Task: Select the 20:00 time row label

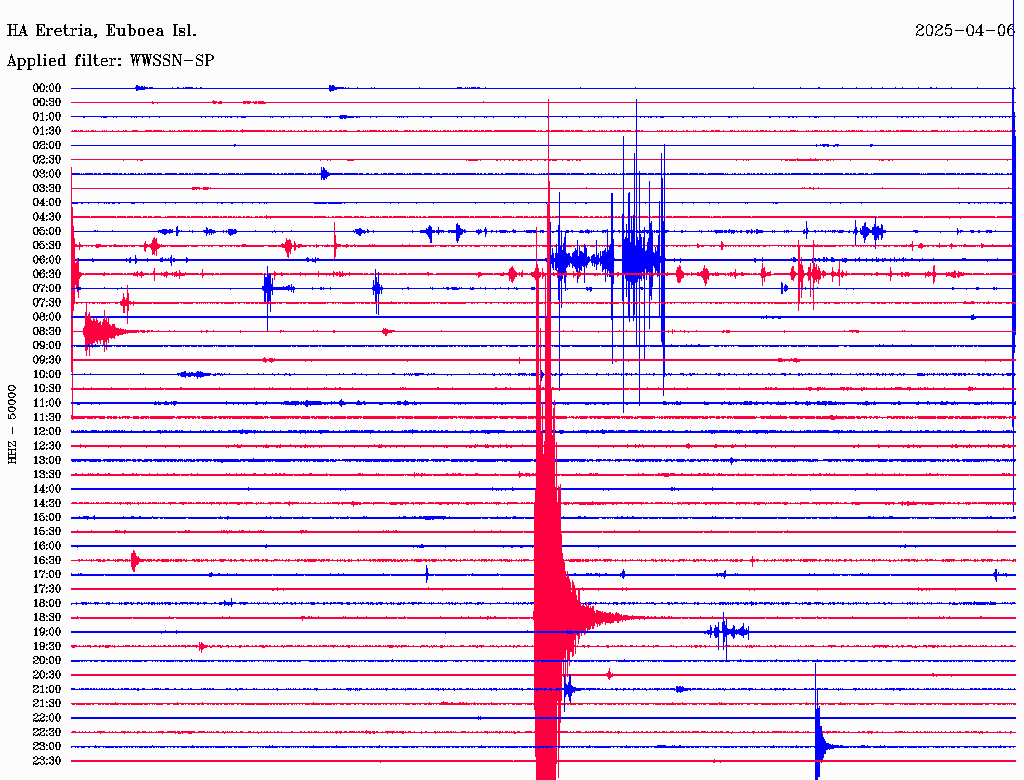Action: [47, 660]
